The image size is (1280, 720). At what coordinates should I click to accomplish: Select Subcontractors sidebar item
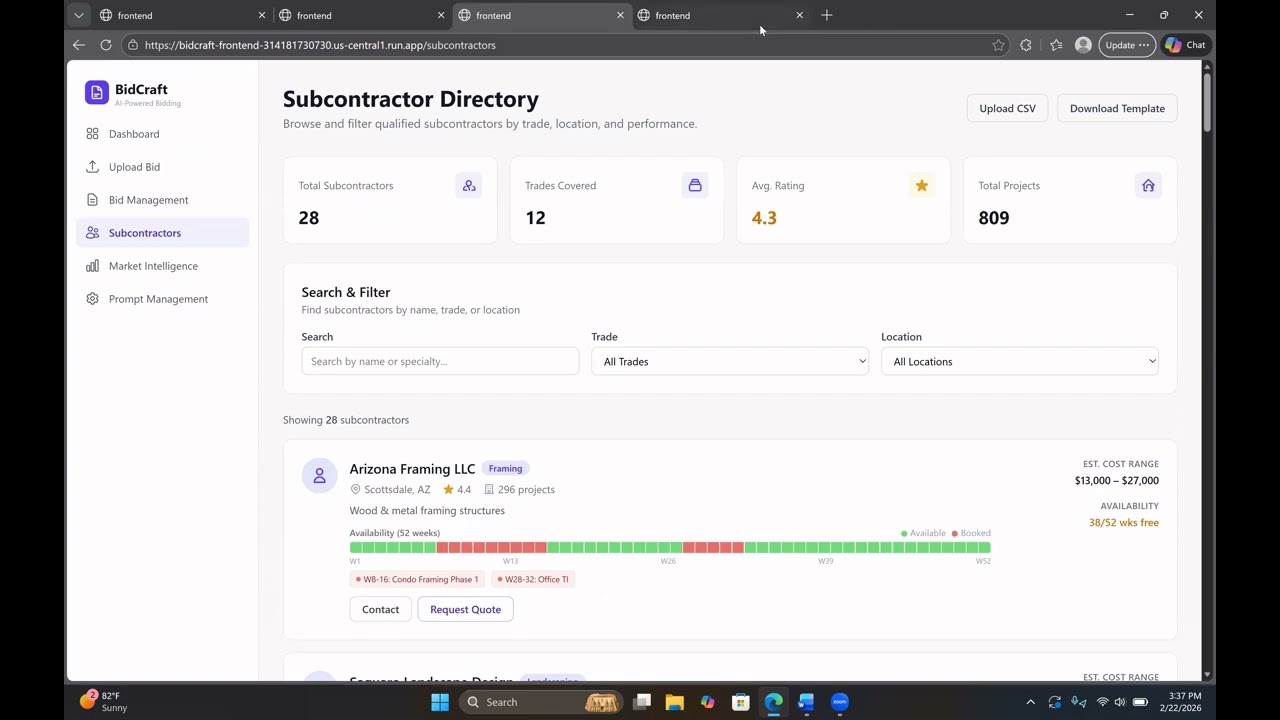pos(162,233)
